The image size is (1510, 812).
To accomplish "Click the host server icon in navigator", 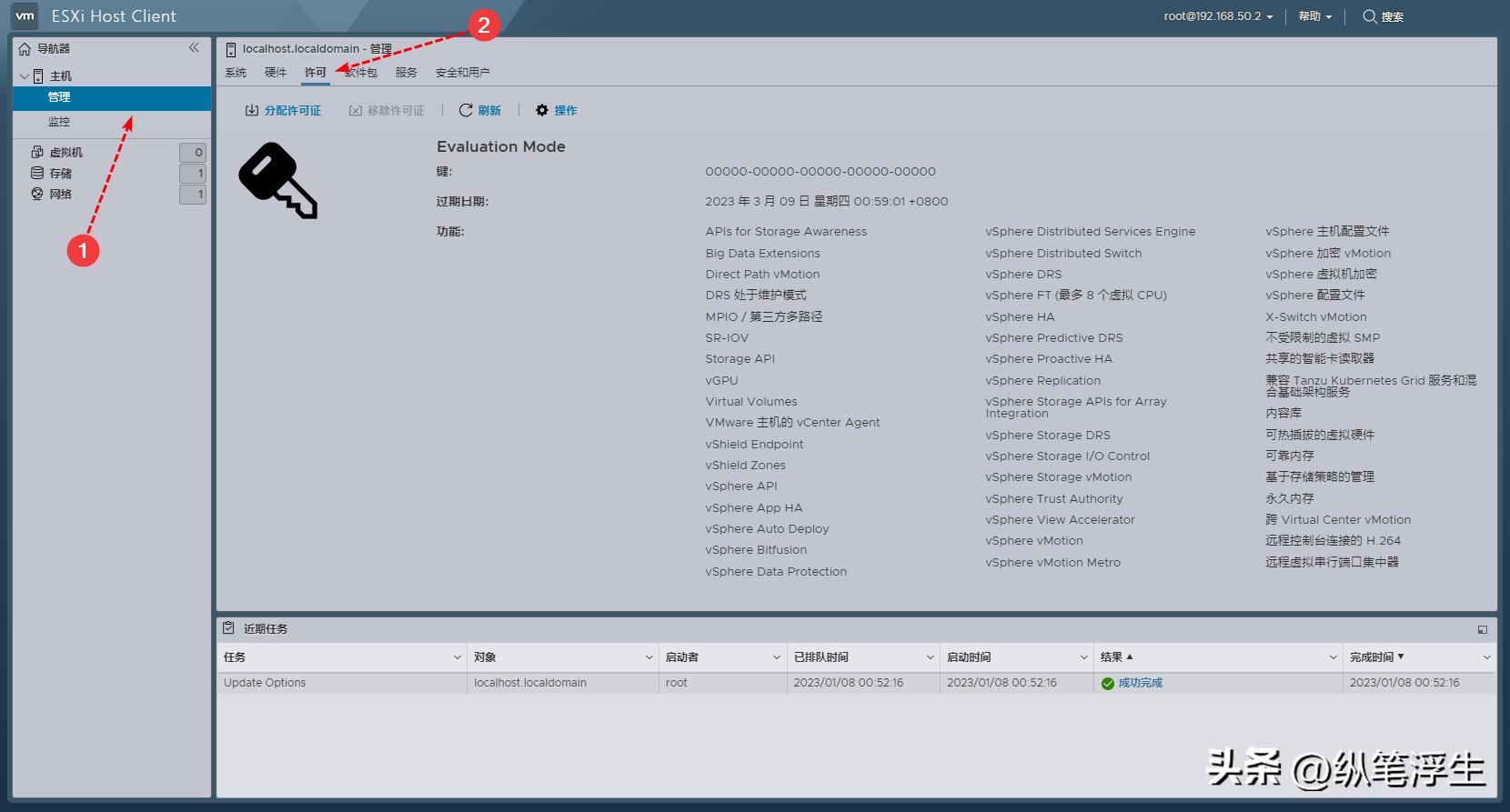I will [38, 76].
